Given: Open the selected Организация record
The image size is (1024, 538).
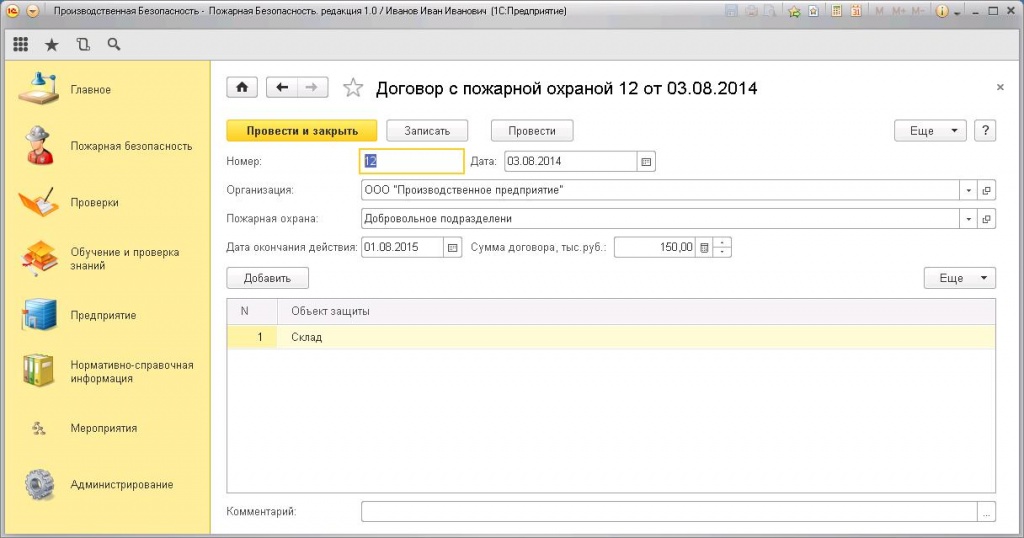Looking at the screenshot, I should coord(986,191).
